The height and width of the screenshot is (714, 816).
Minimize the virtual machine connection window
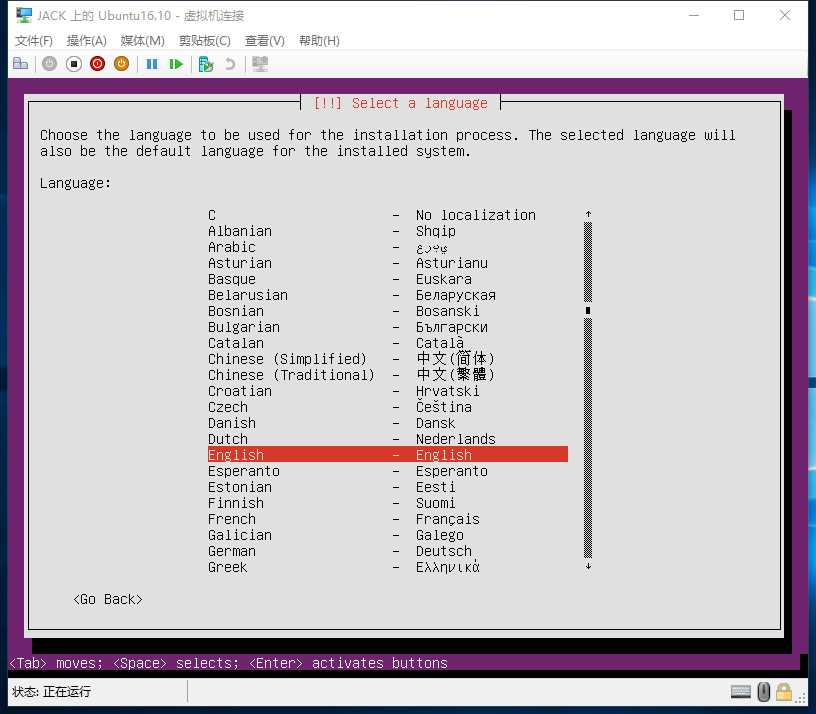pyautogui.click(x=694, y=16)
